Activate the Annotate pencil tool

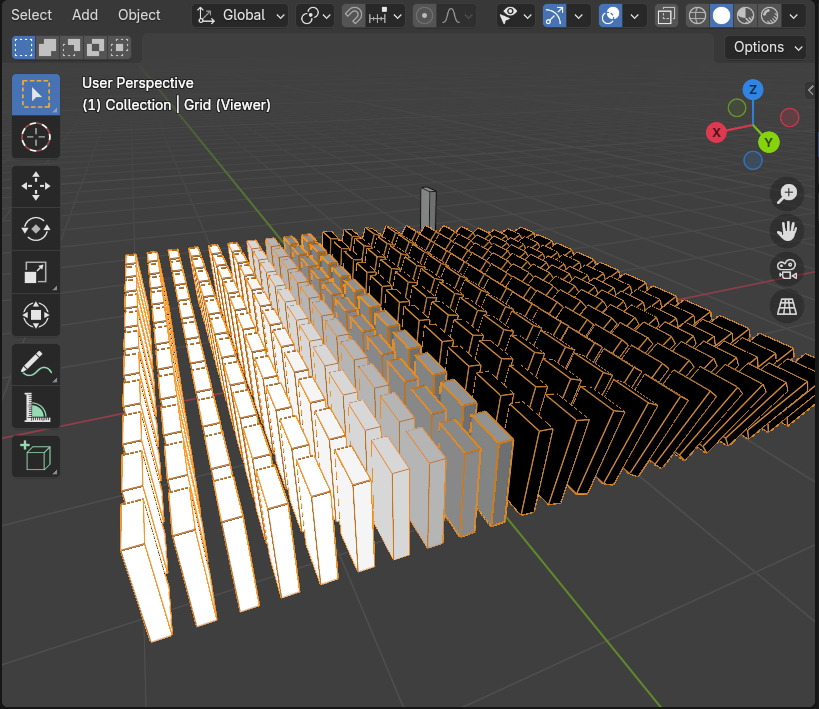point(36,364)
